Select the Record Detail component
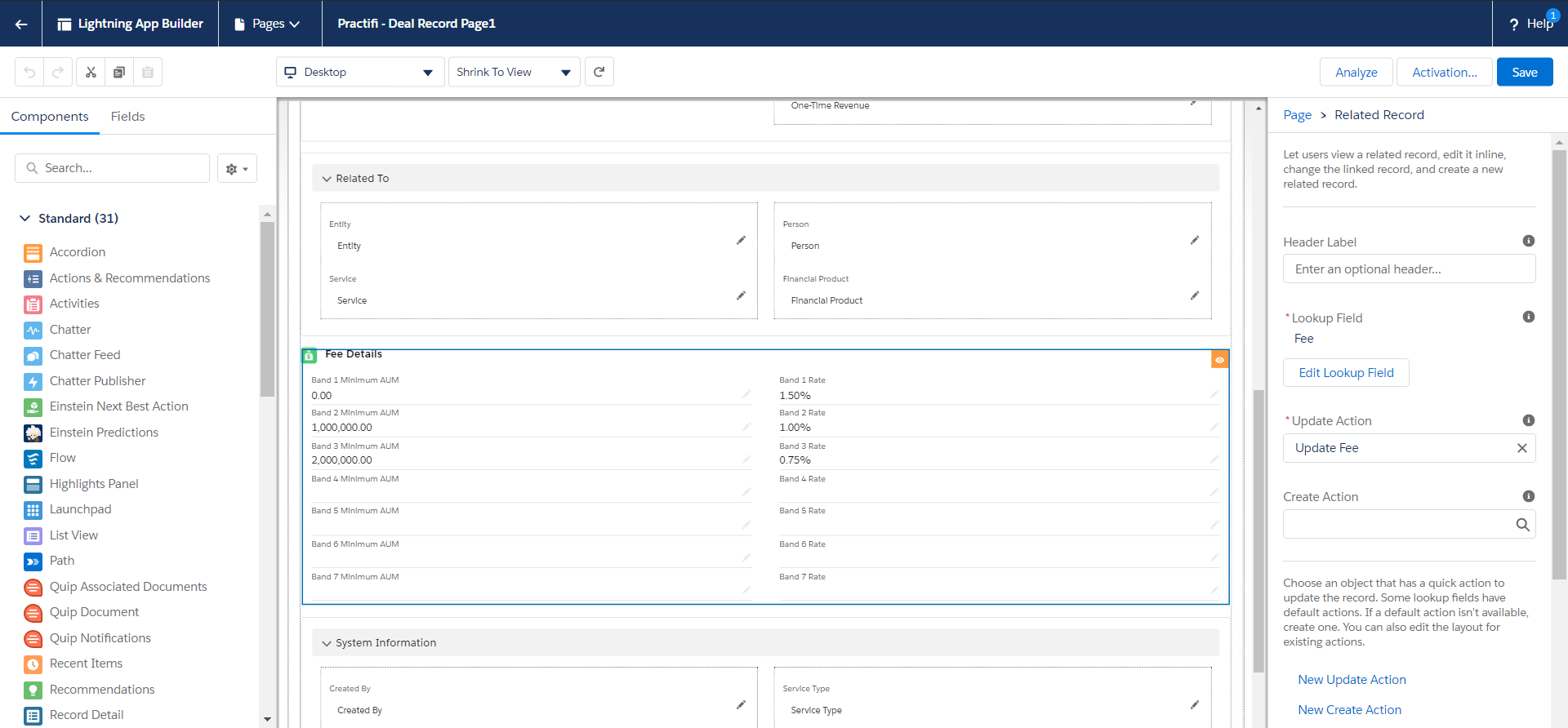The width and height of the screenshot is (1568, 728). [87, 715]
